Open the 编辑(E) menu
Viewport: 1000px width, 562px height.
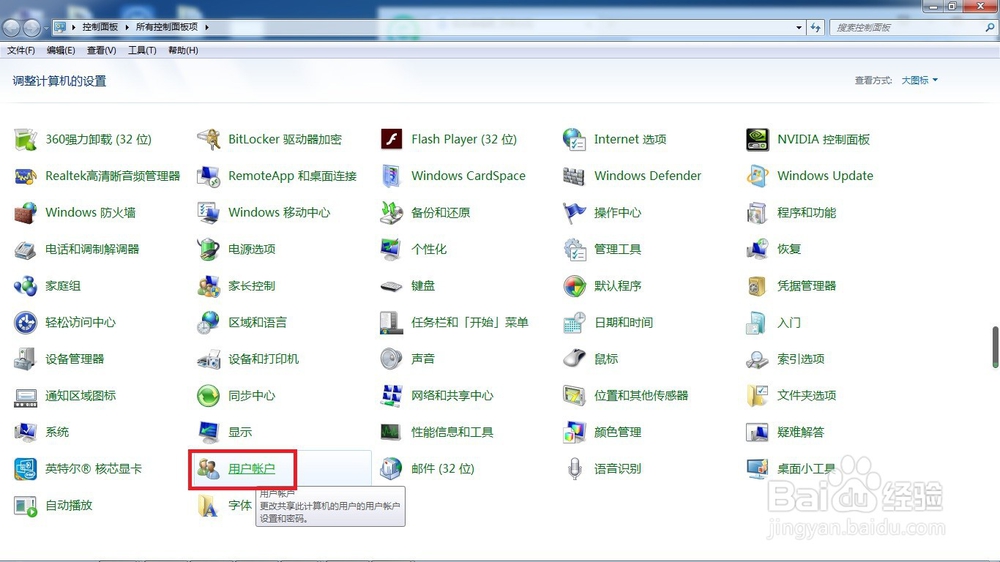pyautogui.click(x=61, y=50)
